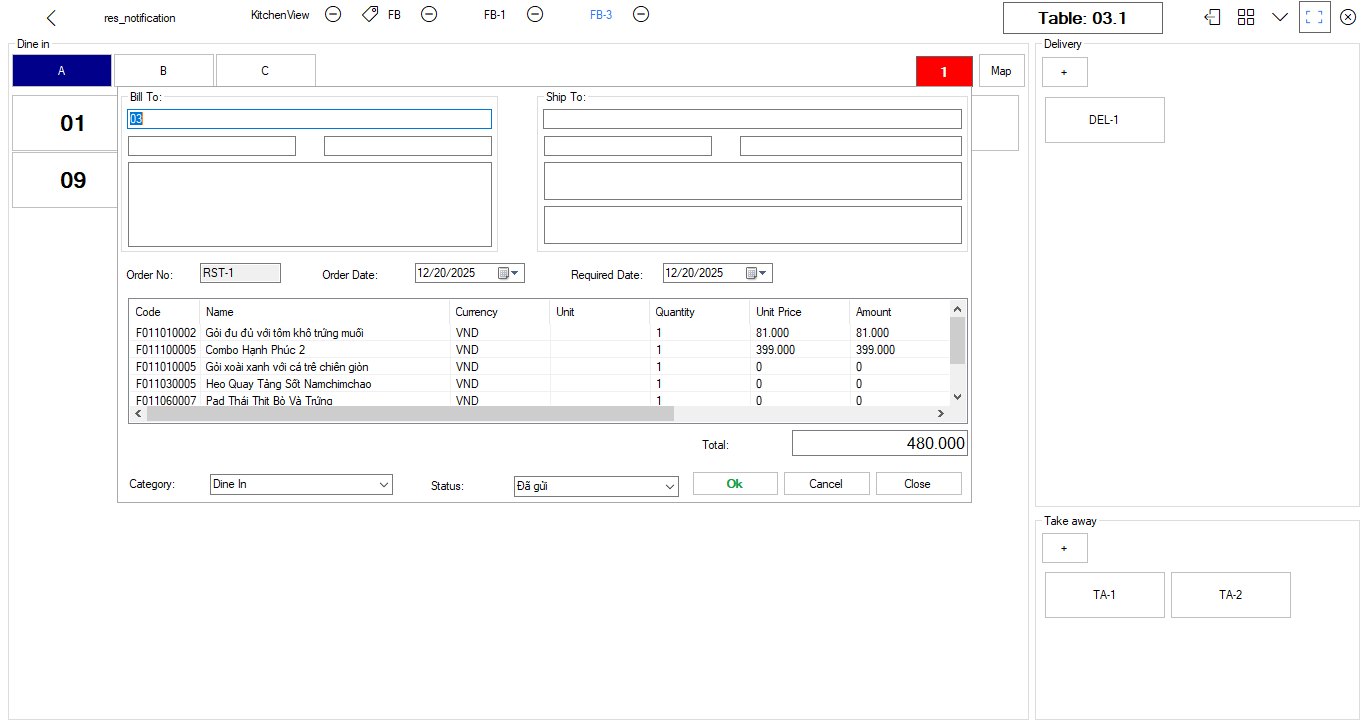This screenshot has height=727, width=1366.
Task: Switch to dine-in area tab B
Action: tap(163, 71)
